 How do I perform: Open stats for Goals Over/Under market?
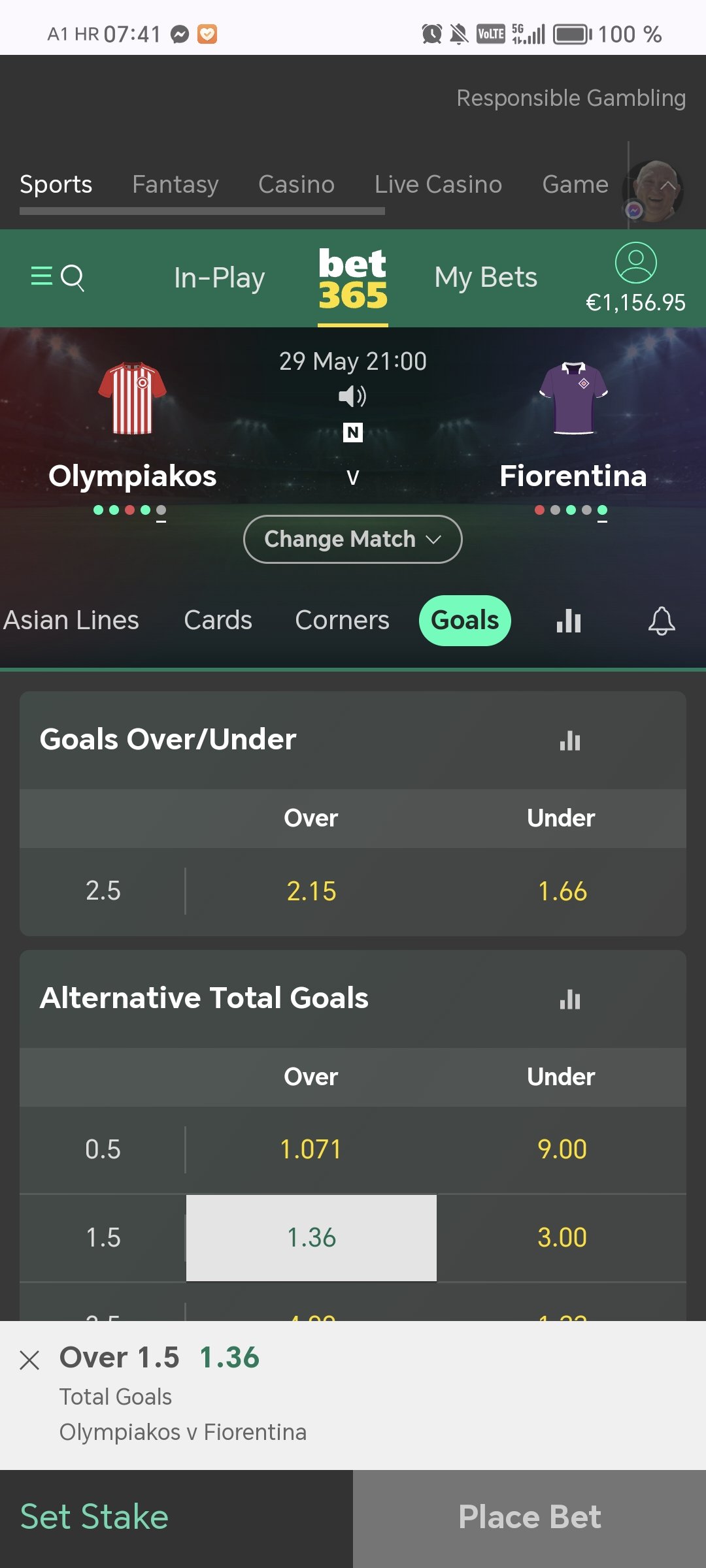570,740
